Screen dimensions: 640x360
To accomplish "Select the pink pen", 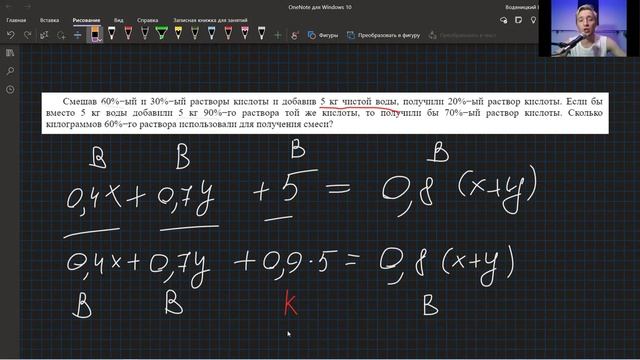I will coord(245,33).
